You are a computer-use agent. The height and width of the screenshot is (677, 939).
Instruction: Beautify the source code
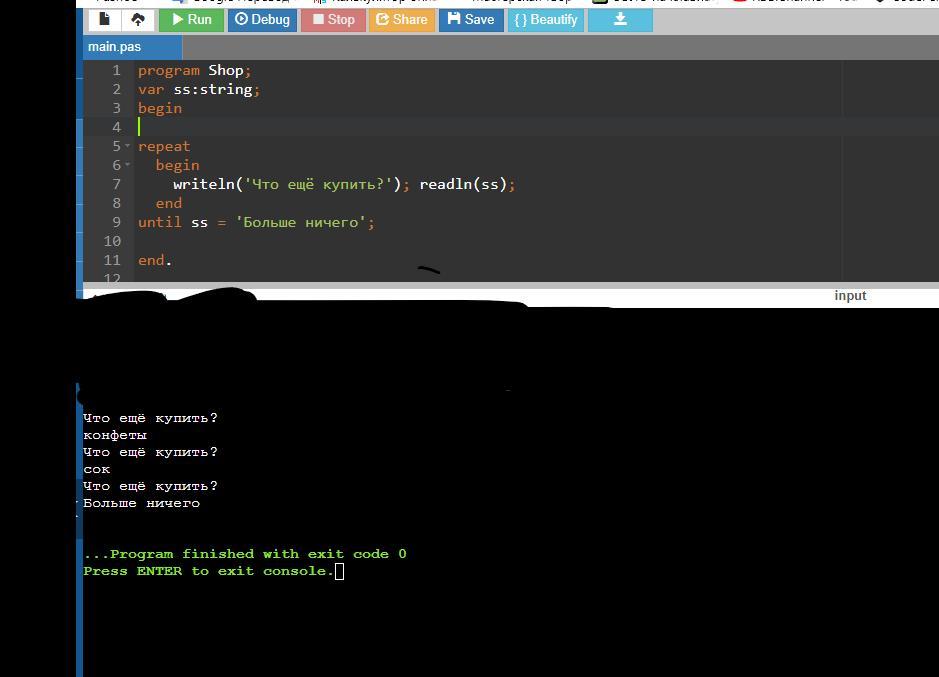pyautogui.click(x=546, y=19)
